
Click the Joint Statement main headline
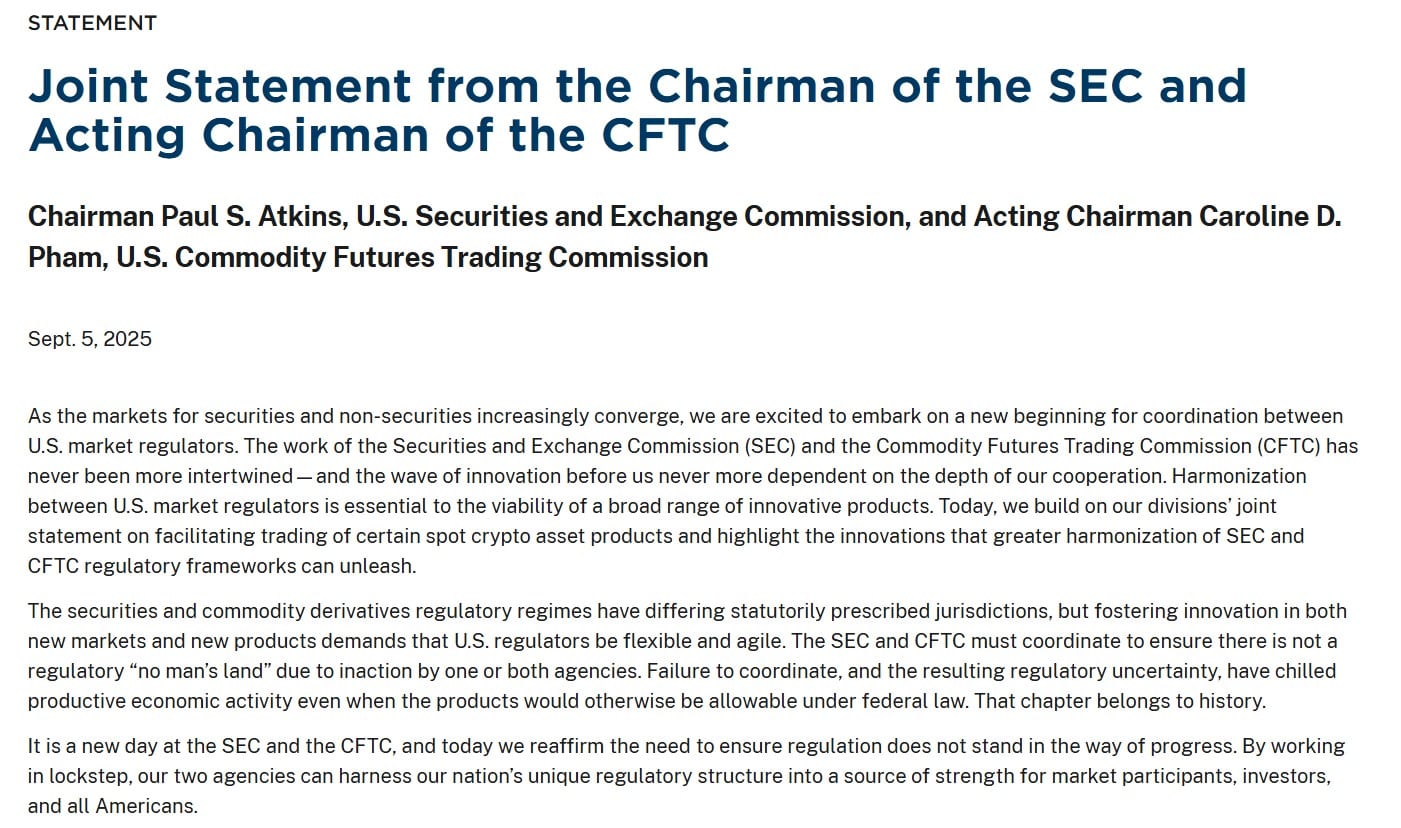(637, 110)
